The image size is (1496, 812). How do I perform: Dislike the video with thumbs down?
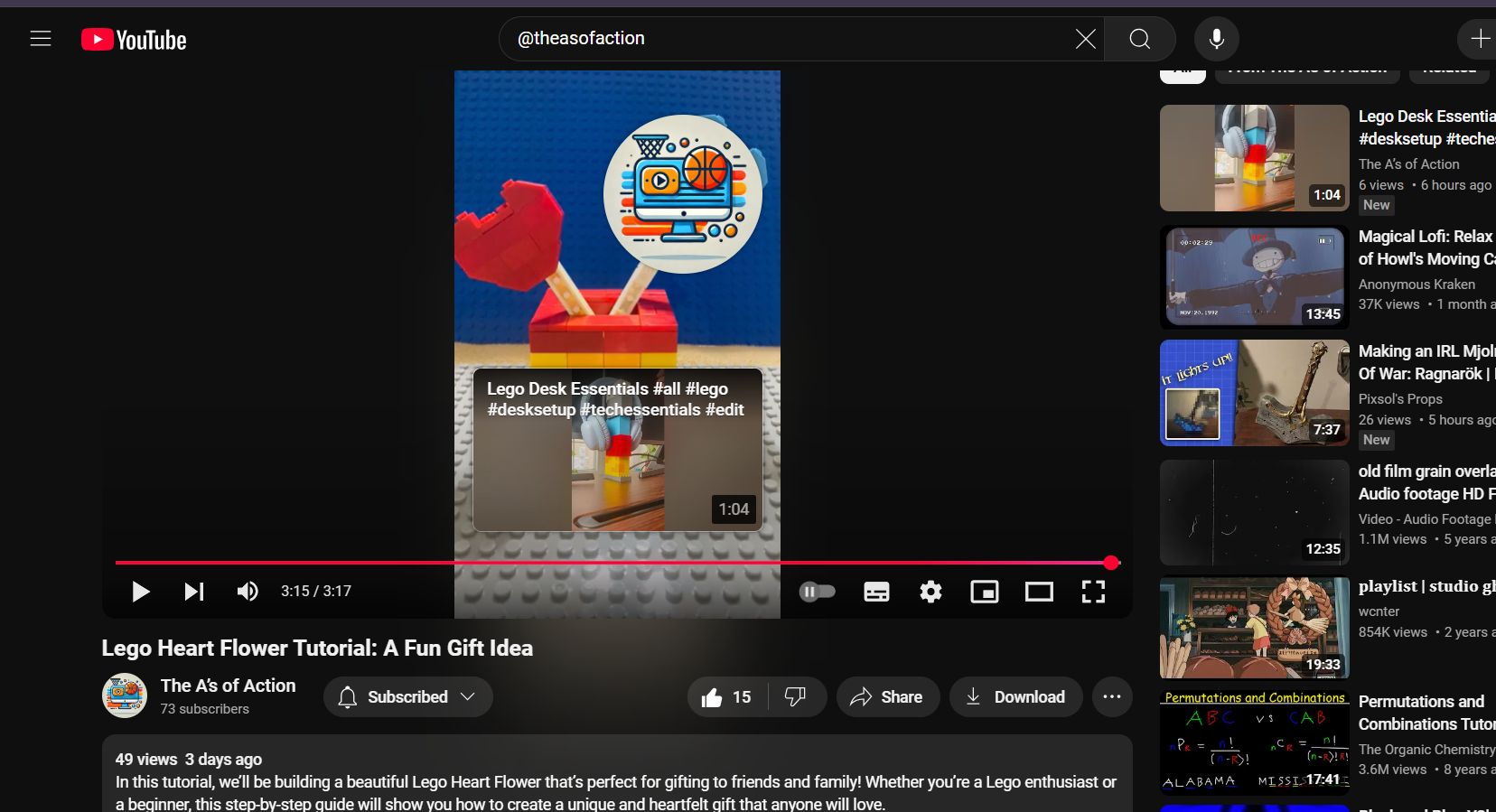[796, 697]
